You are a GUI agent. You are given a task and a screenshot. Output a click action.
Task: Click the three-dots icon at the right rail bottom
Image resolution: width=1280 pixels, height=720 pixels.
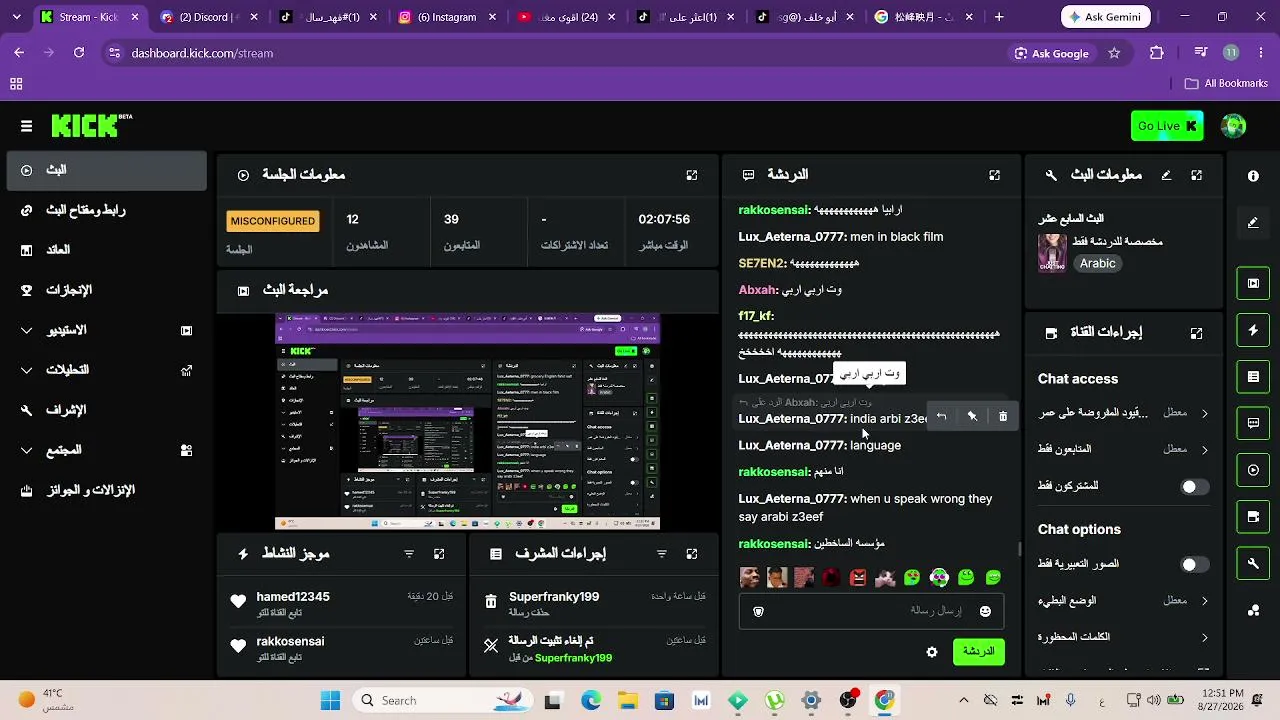1253,611
